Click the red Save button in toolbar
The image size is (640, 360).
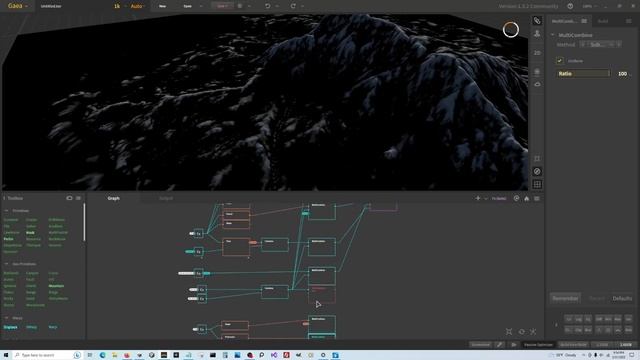222,6
